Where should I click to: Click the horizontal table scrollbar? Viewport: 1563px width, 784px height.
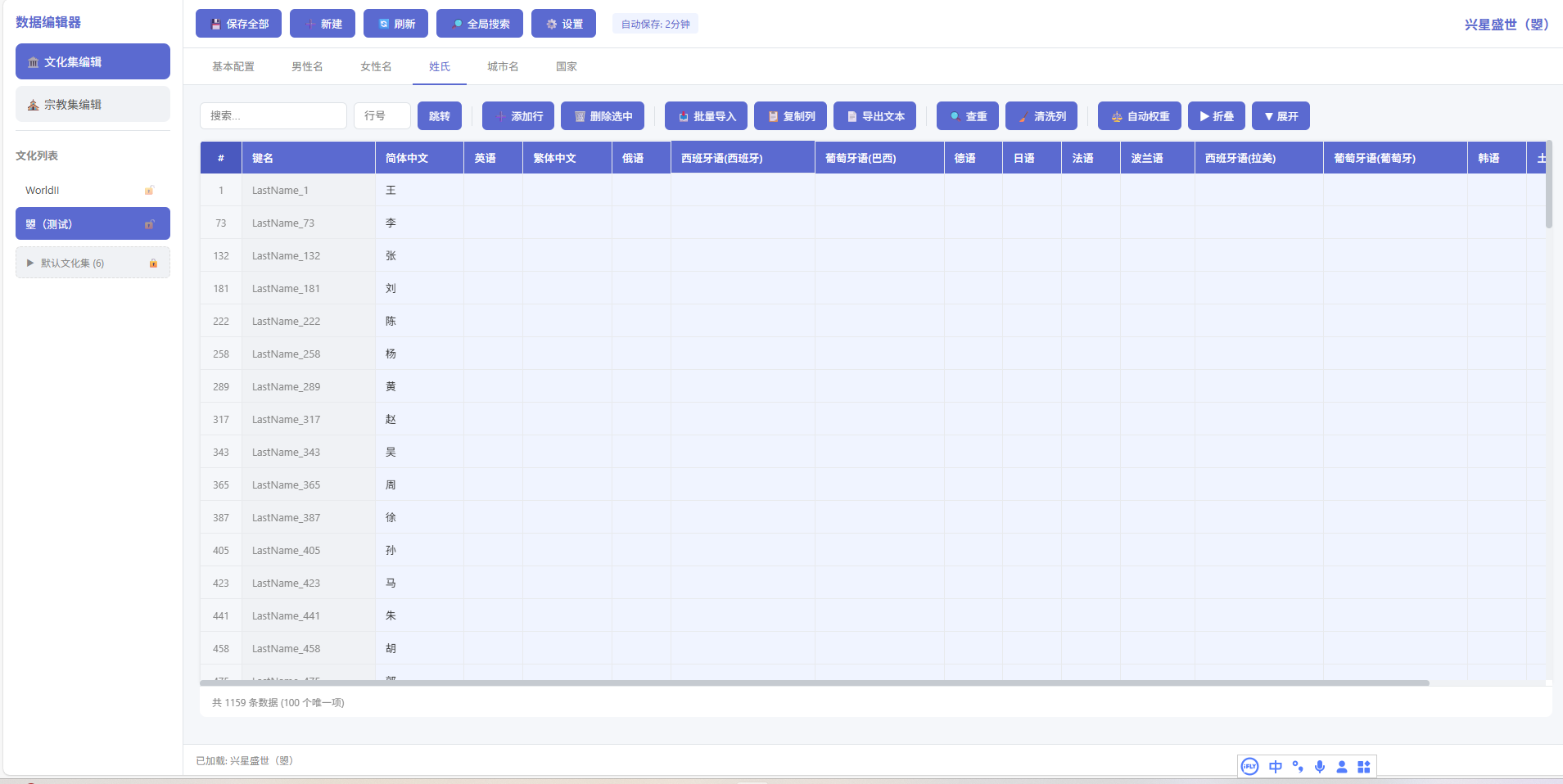(x=815, y=683)
